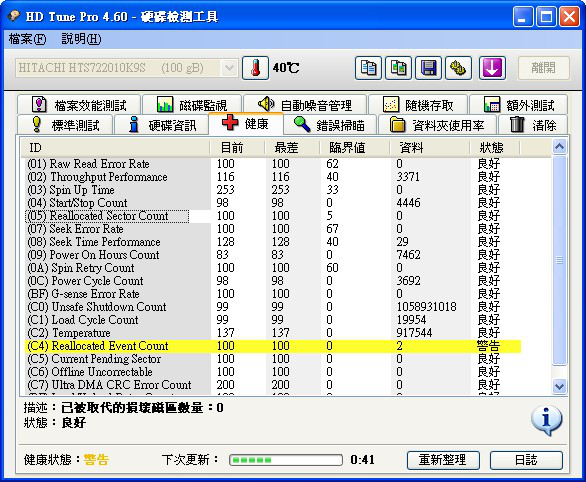This screenshot has width=586, height=482.
Task: Open the 檔案(F) menu
Action: pyautogui.click(x=27, y=39)
